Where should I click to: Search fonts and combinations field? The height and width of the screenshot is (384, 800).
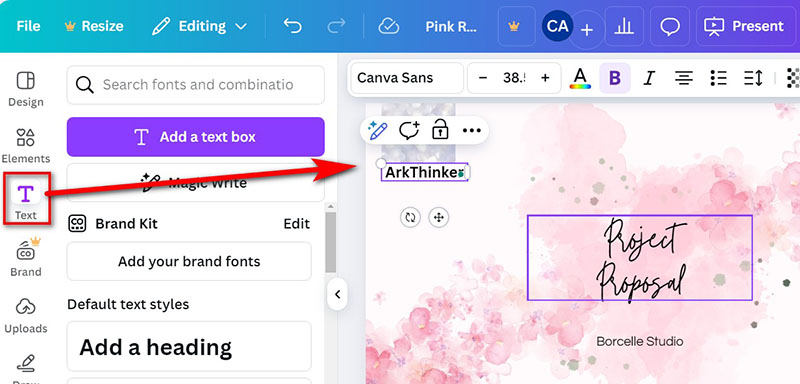195,85
